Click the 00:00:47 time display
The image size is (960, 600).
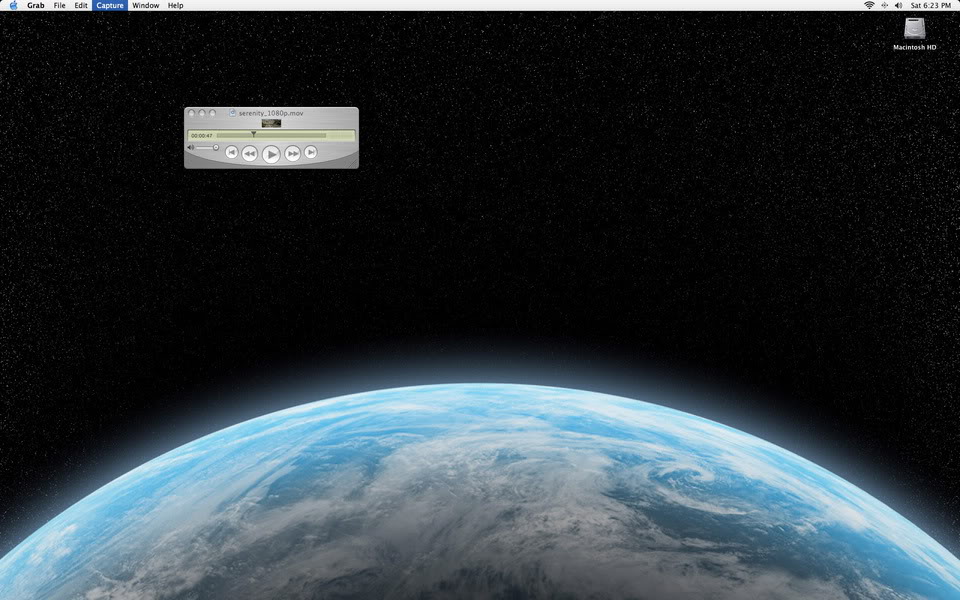[x=202, y=135]
